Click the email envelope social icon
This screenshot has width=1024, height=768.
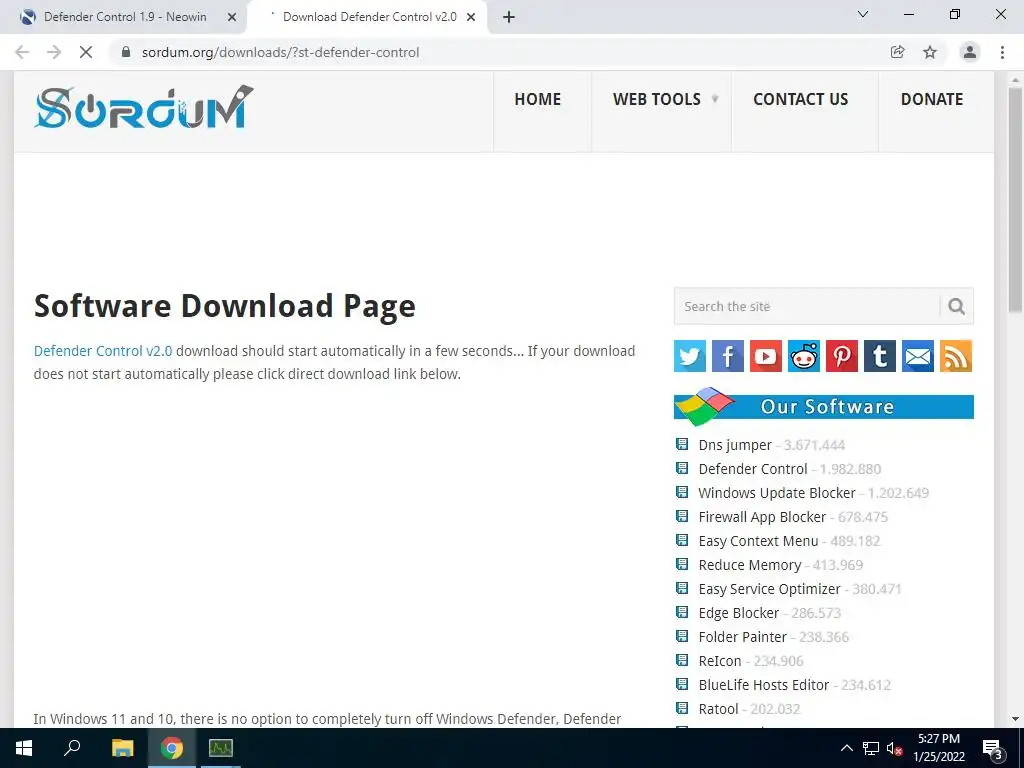point(918,356)
